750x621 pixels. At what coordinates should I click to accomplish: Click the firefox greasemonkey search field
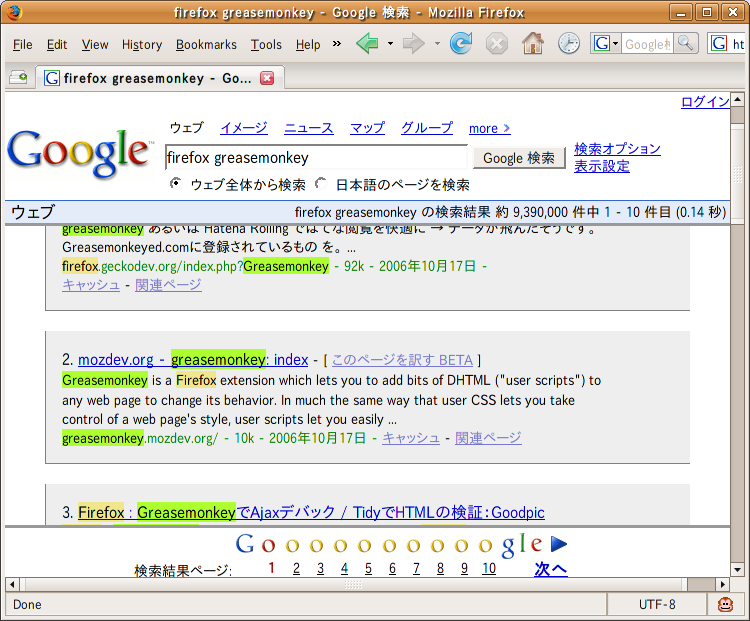tap(316, 157)
